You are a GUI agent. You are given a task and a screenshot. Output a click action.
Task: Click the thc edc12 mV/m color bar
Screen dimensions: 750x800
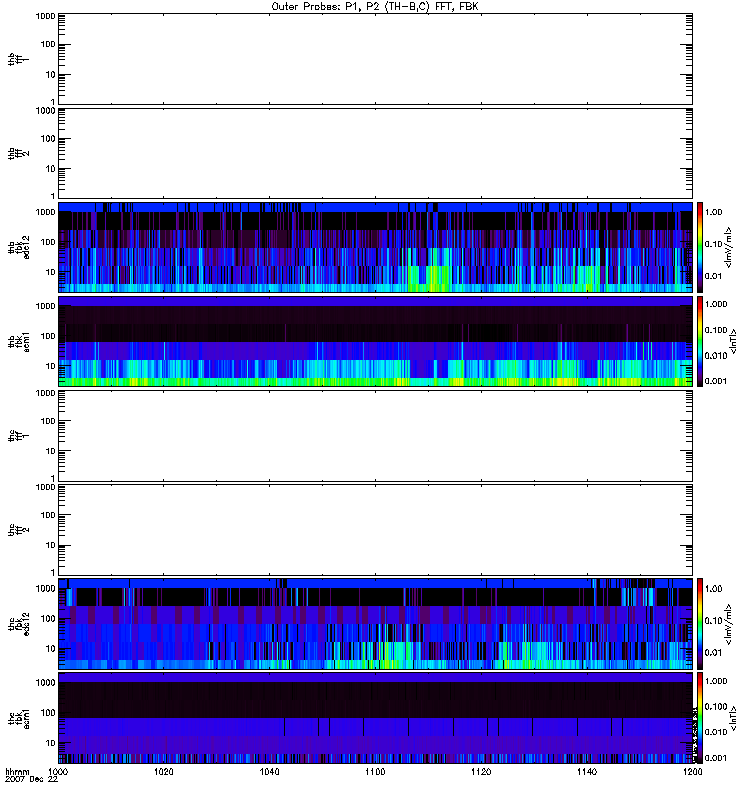pos(700,623)
